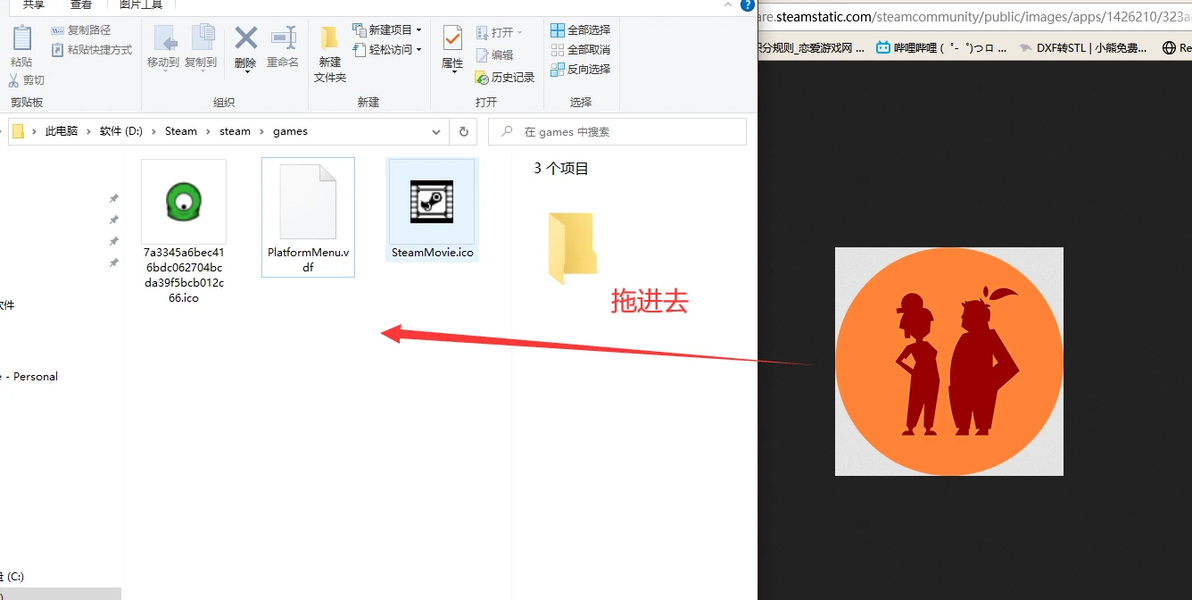Click the steamstatic.com URL in the browser

(975, 15)
